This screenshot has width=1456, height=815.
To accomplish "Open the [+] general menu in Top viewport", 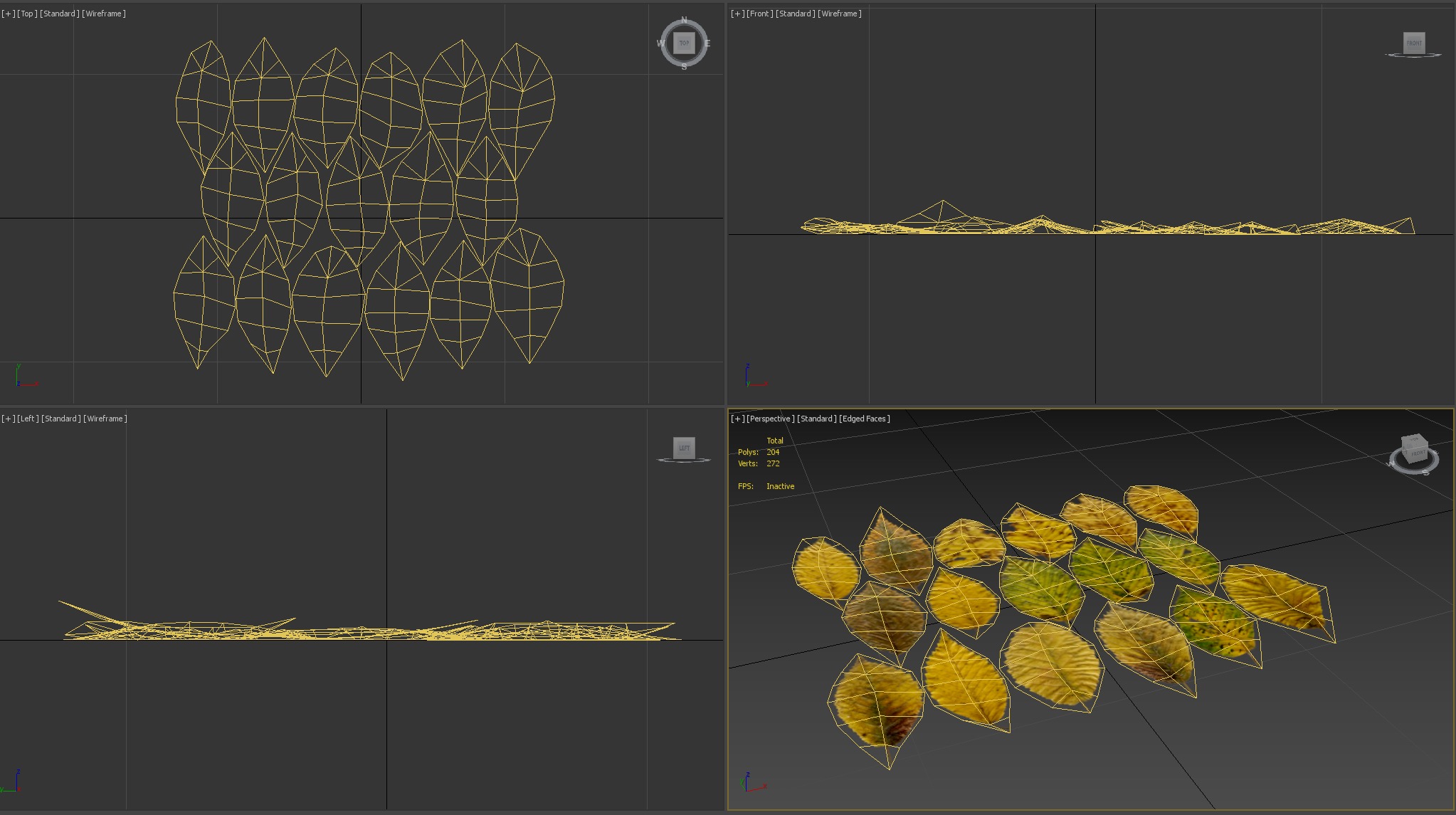I will [8, 14].
